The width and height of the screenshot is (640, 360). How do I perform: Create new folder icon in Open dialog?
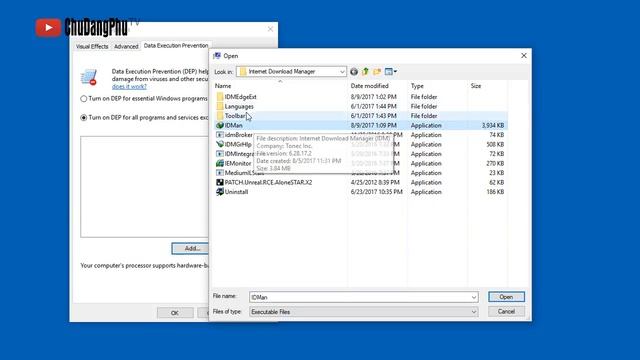point(377,72)
